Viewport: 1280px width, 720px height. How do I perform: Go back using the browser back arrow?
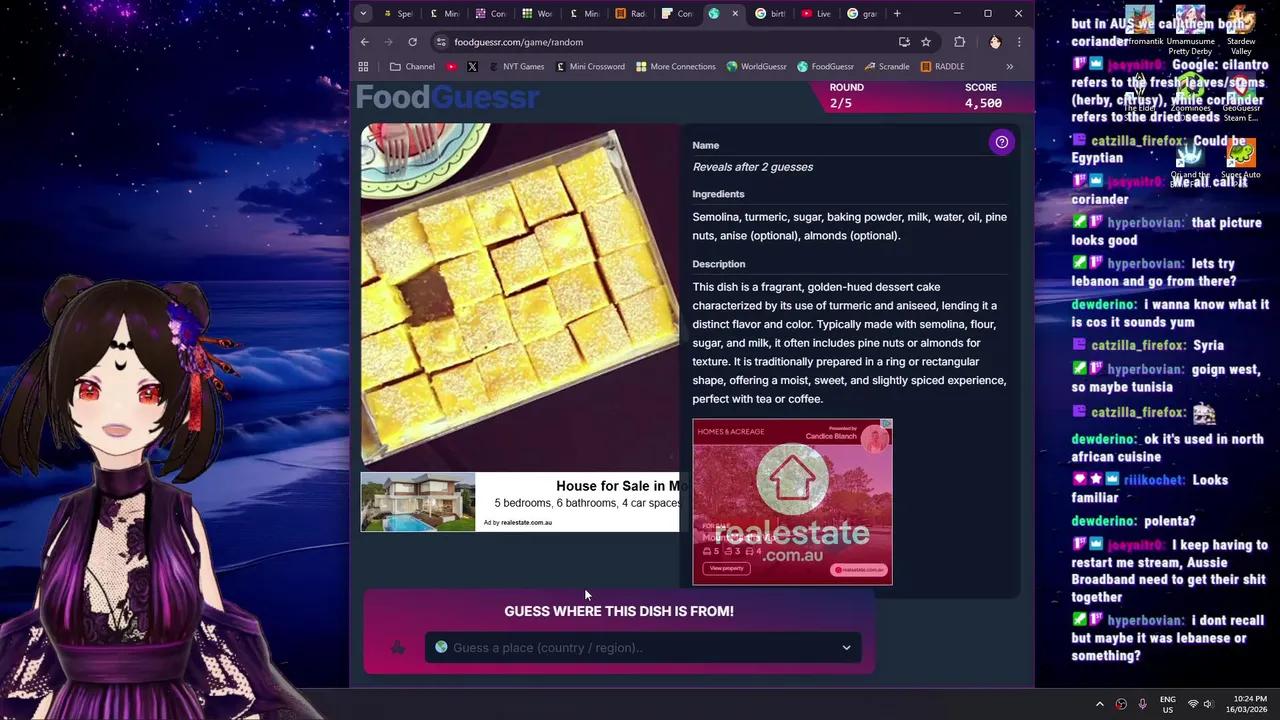[365, 42]
